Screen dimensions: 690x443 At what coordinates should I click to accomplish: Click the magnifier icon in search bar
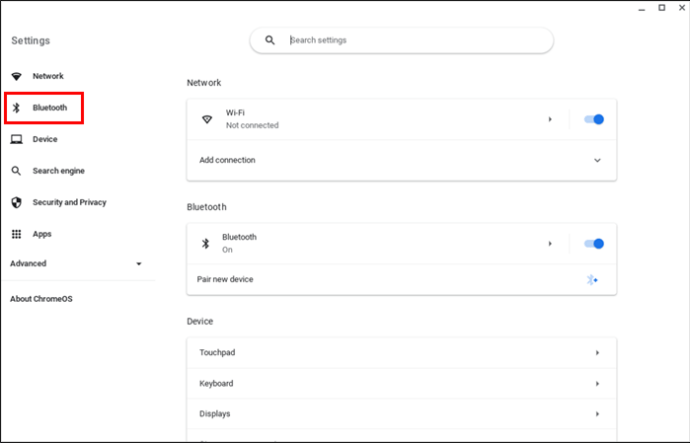[270, 40]
